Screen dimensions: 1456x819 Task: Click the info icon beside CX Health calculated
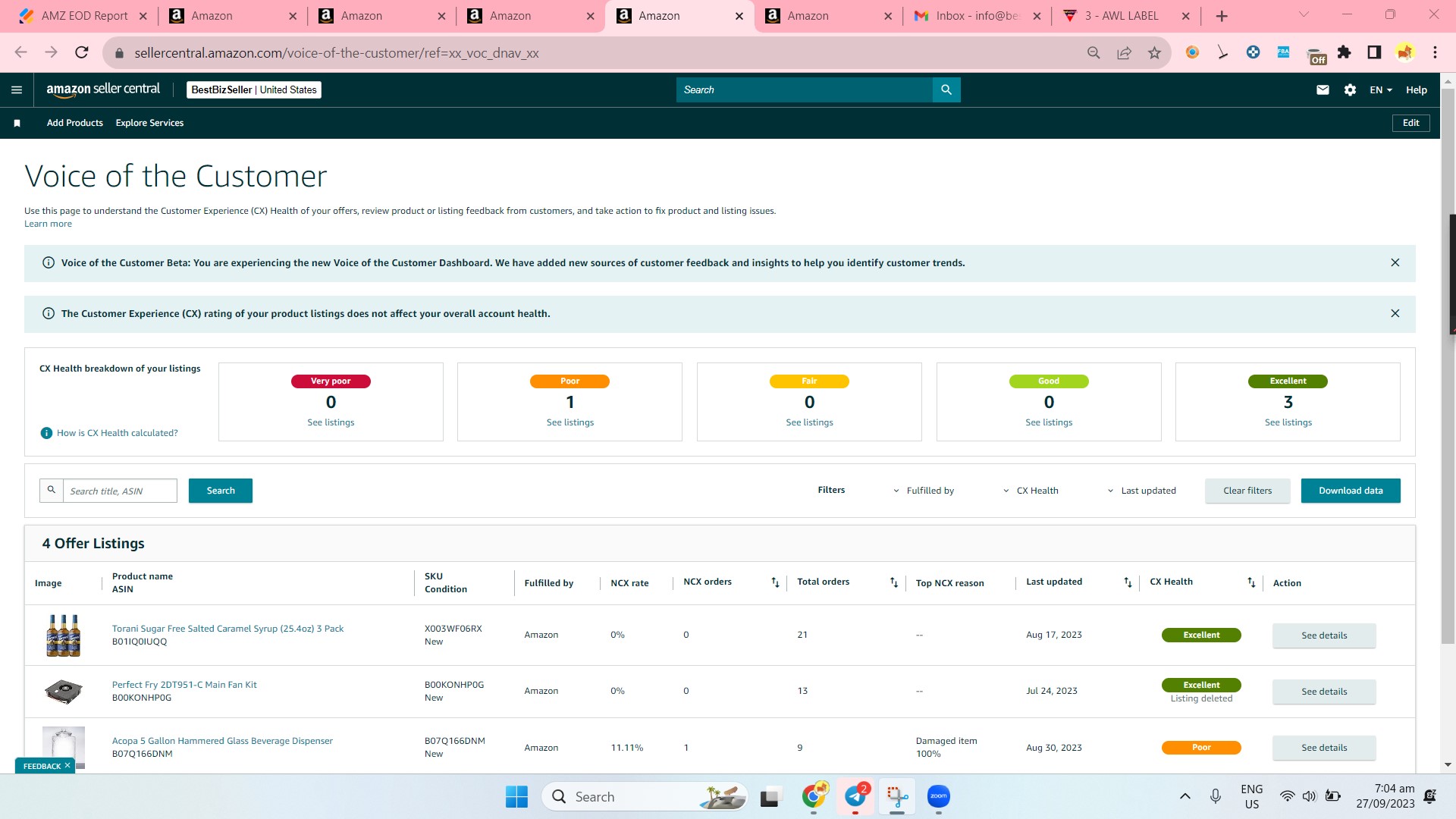click(x=46, y=433)
